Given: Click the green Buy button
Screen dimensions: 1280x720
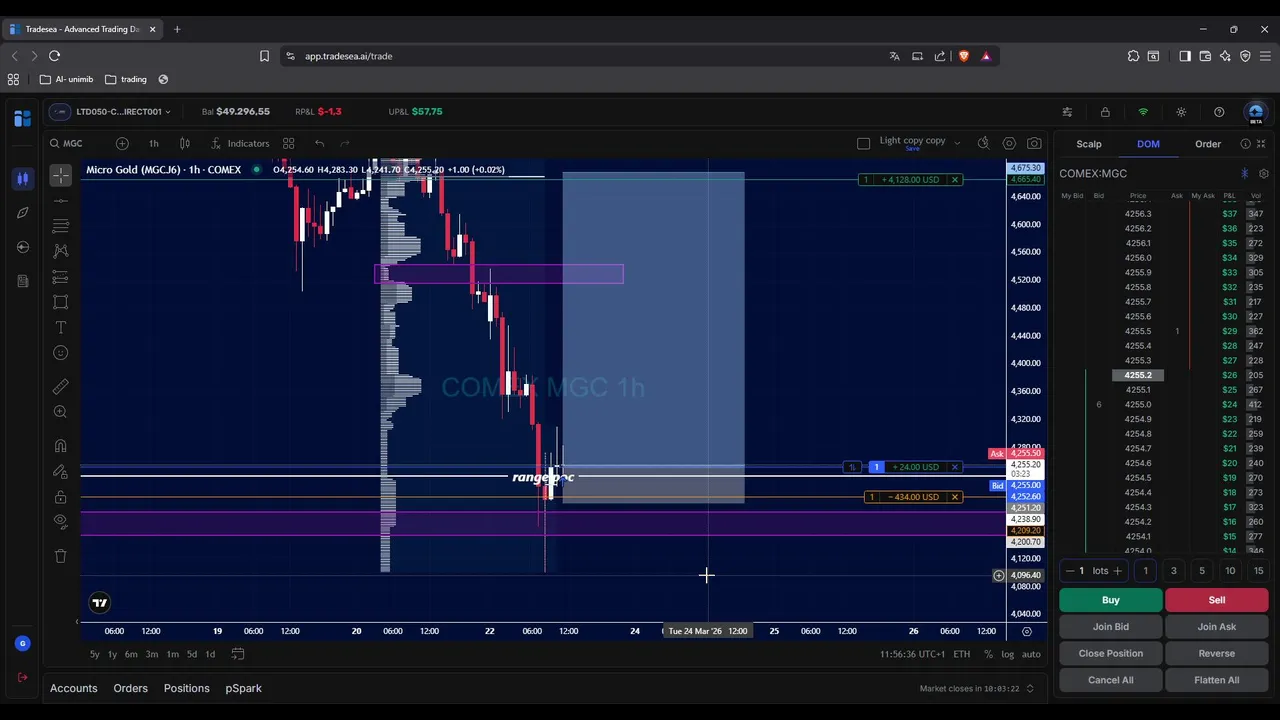Looking at the screenshot, I should (x=1111, y=600).
